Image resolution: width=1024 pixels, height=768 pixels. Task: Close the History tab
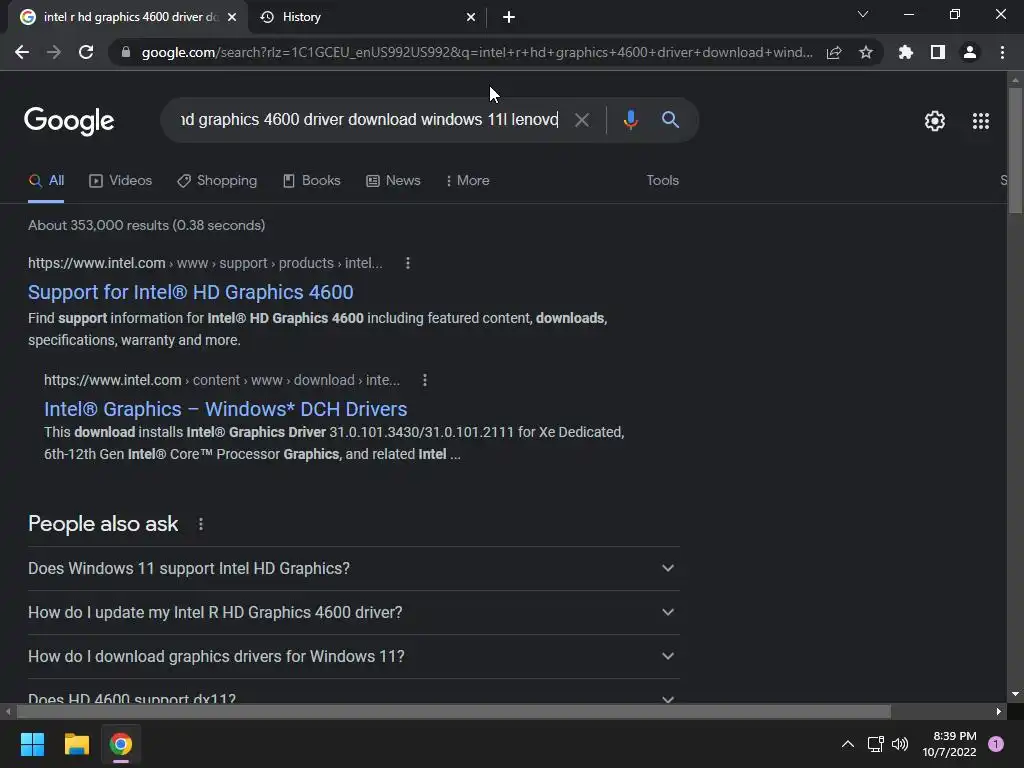[471, 17]
